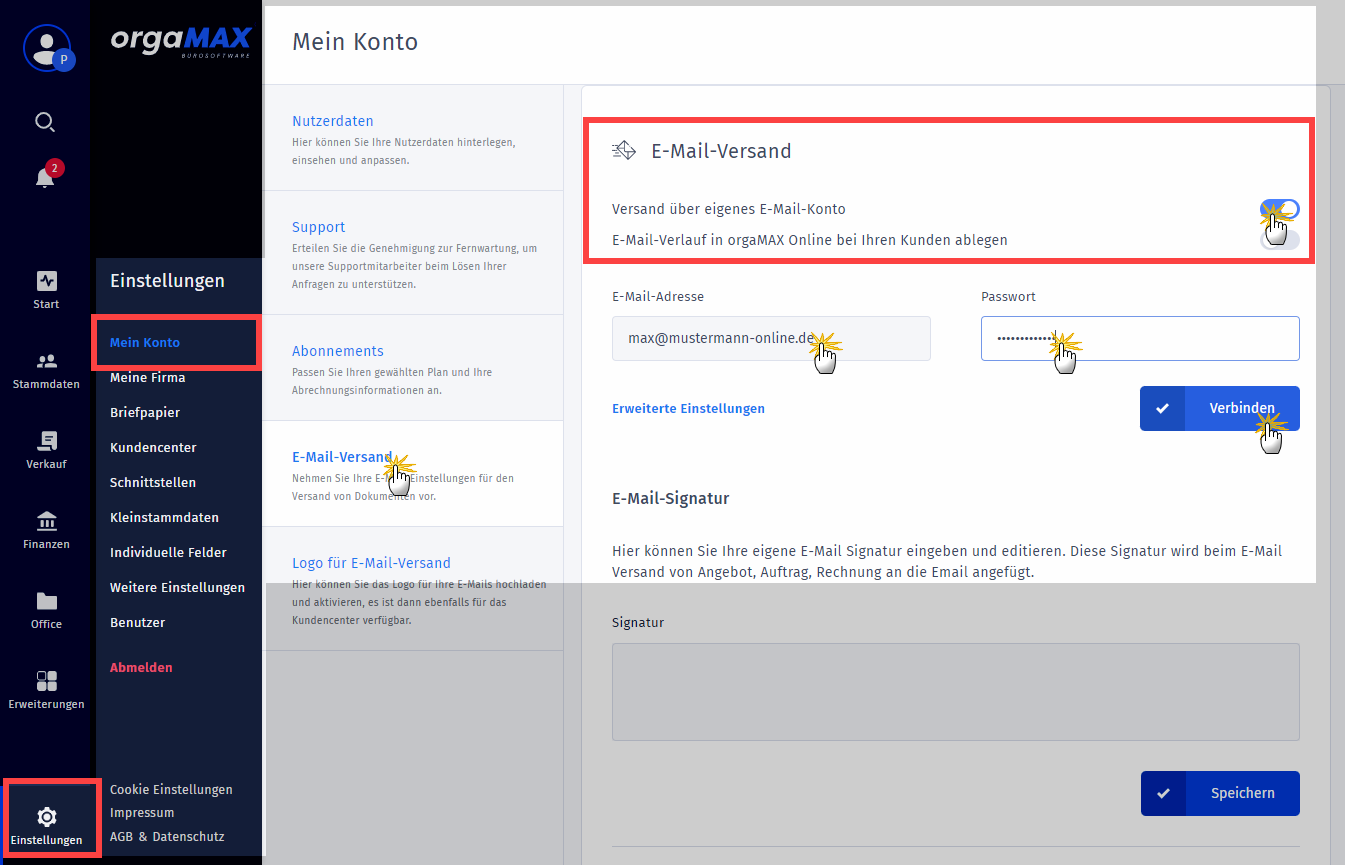Click the Passwort input field
Viewport: 1345px width, 865px height.
click(1140, 338)
